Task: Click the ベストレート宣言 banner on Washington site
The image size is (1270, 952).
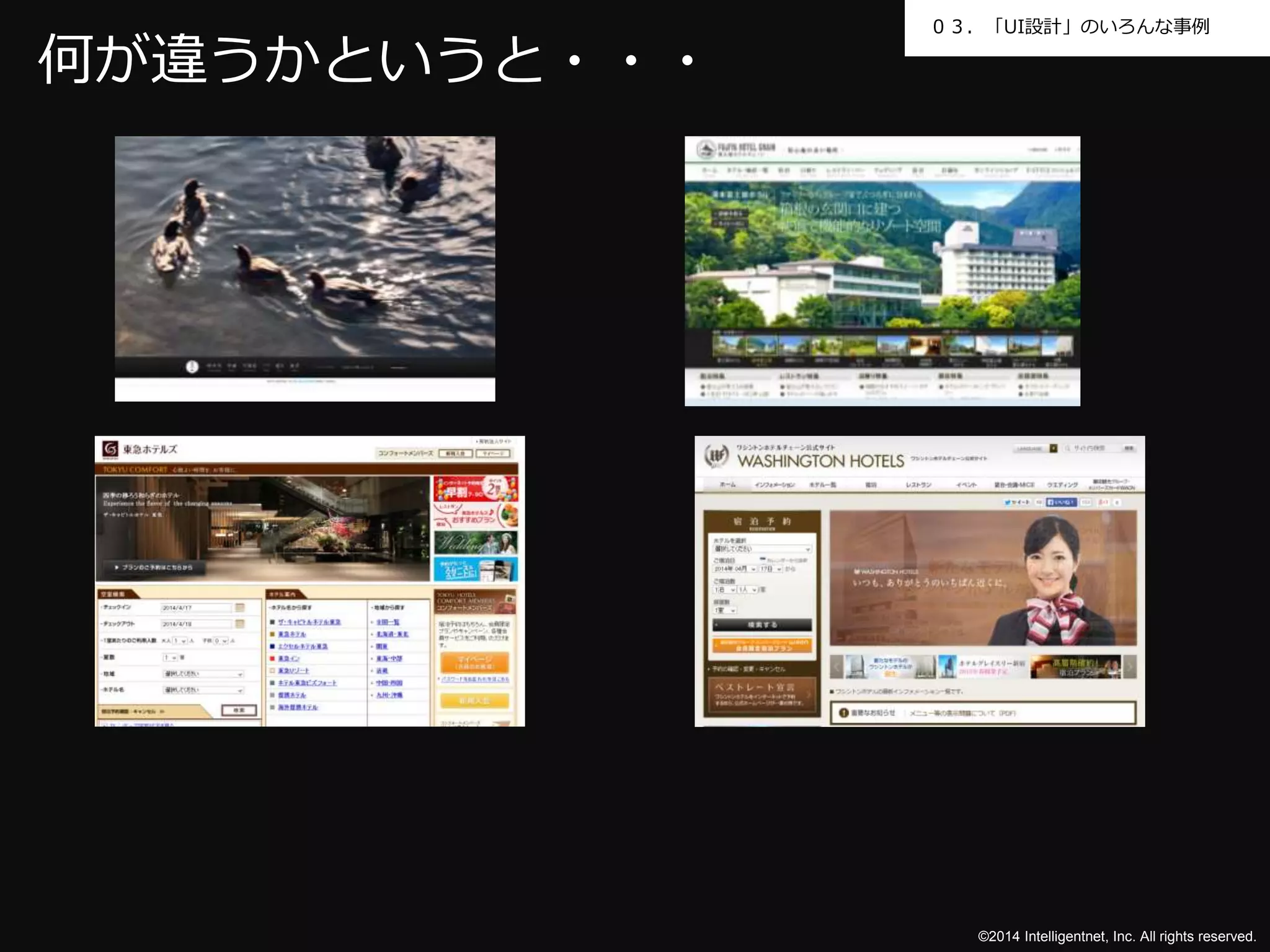Action: point(762,695)
